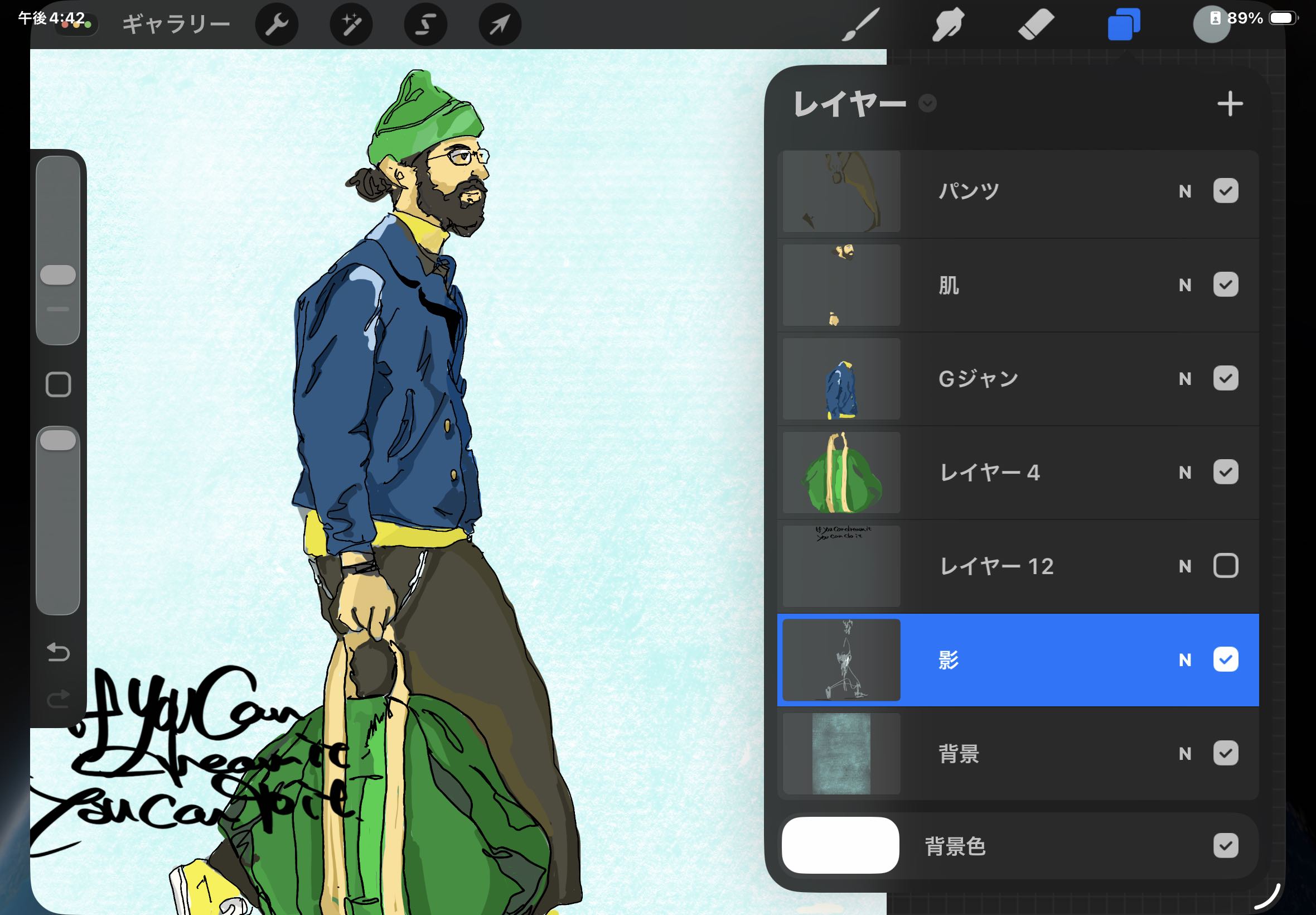Return to ギャラリー gallery
1316x915 pixels.
point(176,24)
